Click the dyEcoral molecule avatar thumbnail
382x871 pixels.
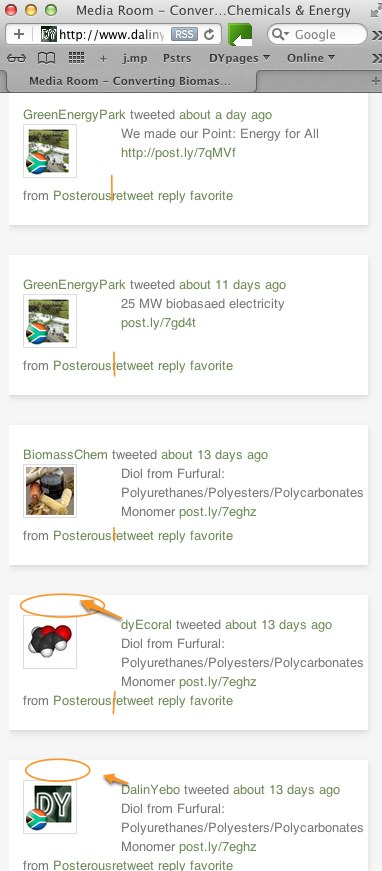[50, 642]
